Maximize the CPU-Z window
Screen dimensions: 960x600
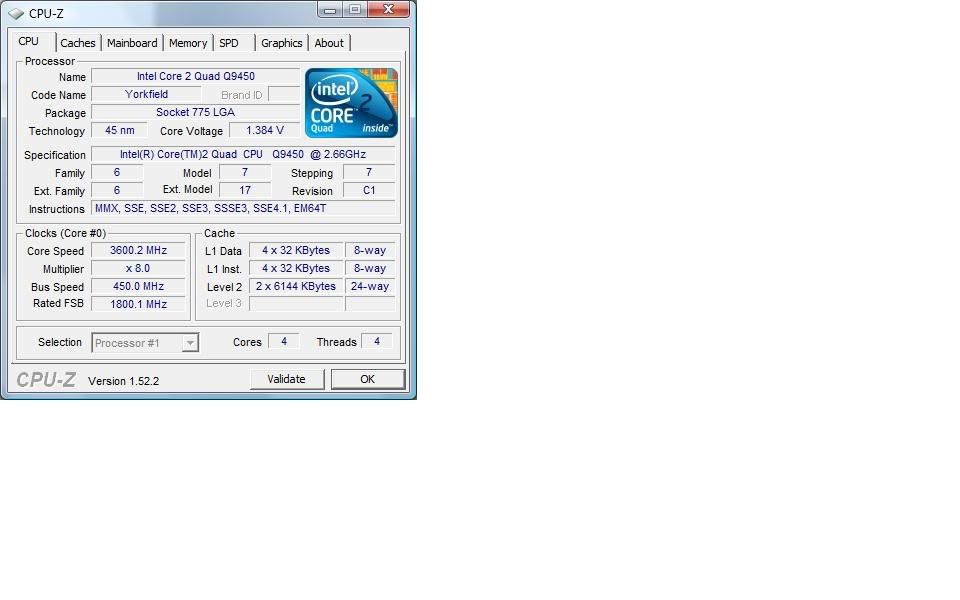click(355, 9)
